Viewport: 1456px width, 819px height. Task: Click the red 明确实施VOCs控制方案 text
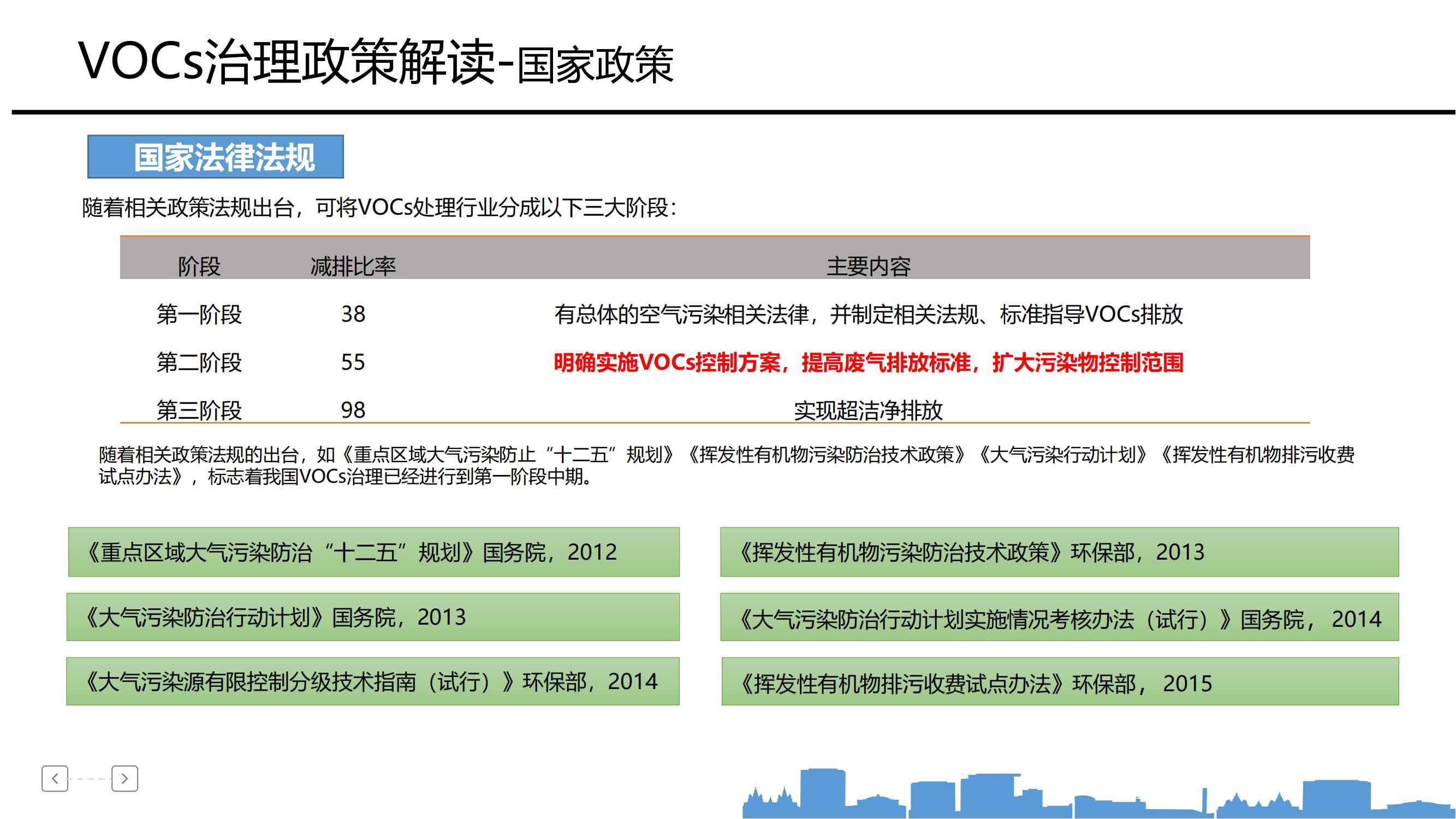[867, 362]
